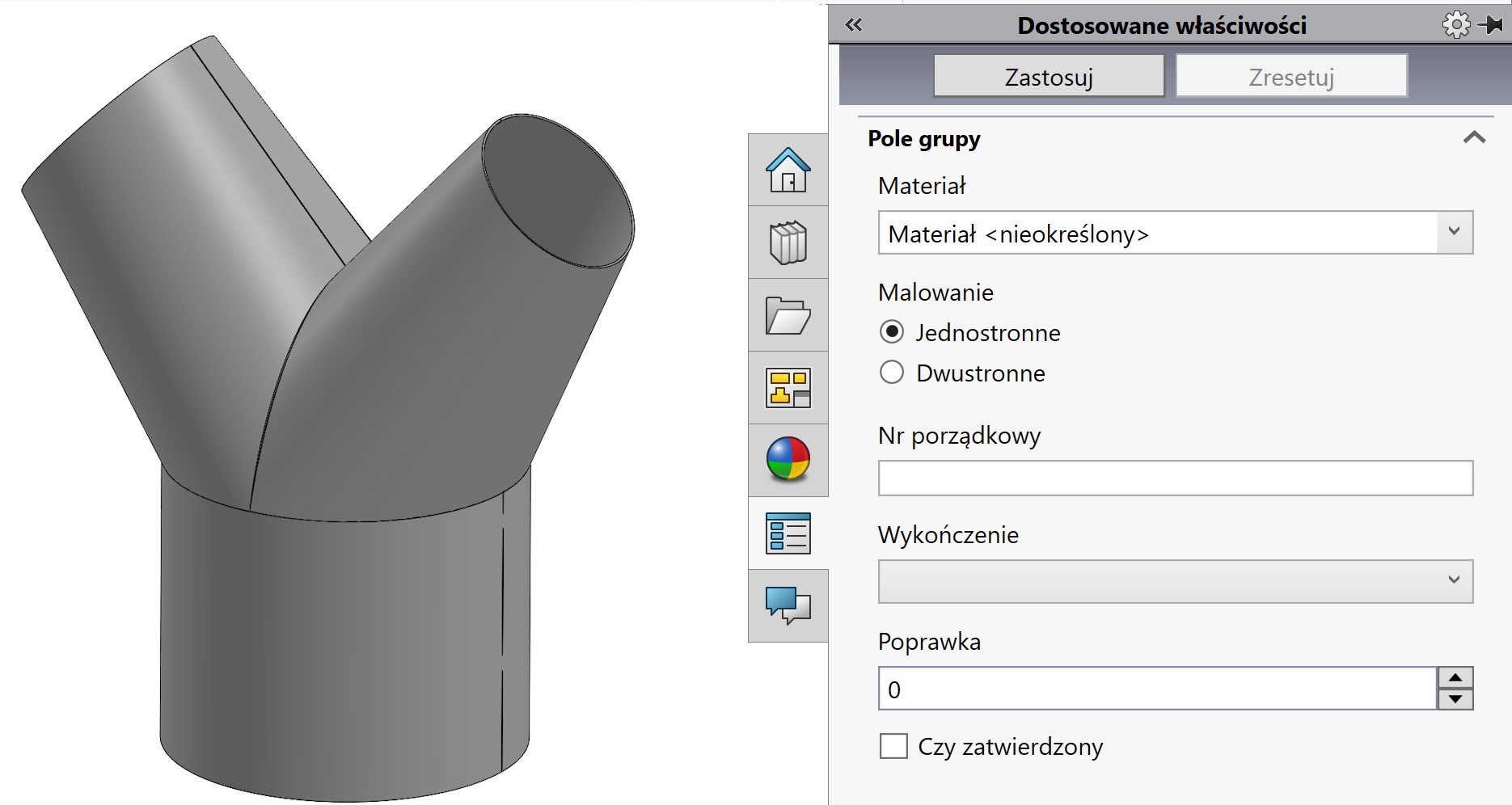Open the custom properties list panel icon
Viewport: 1512px width, 805px height.
788,532
